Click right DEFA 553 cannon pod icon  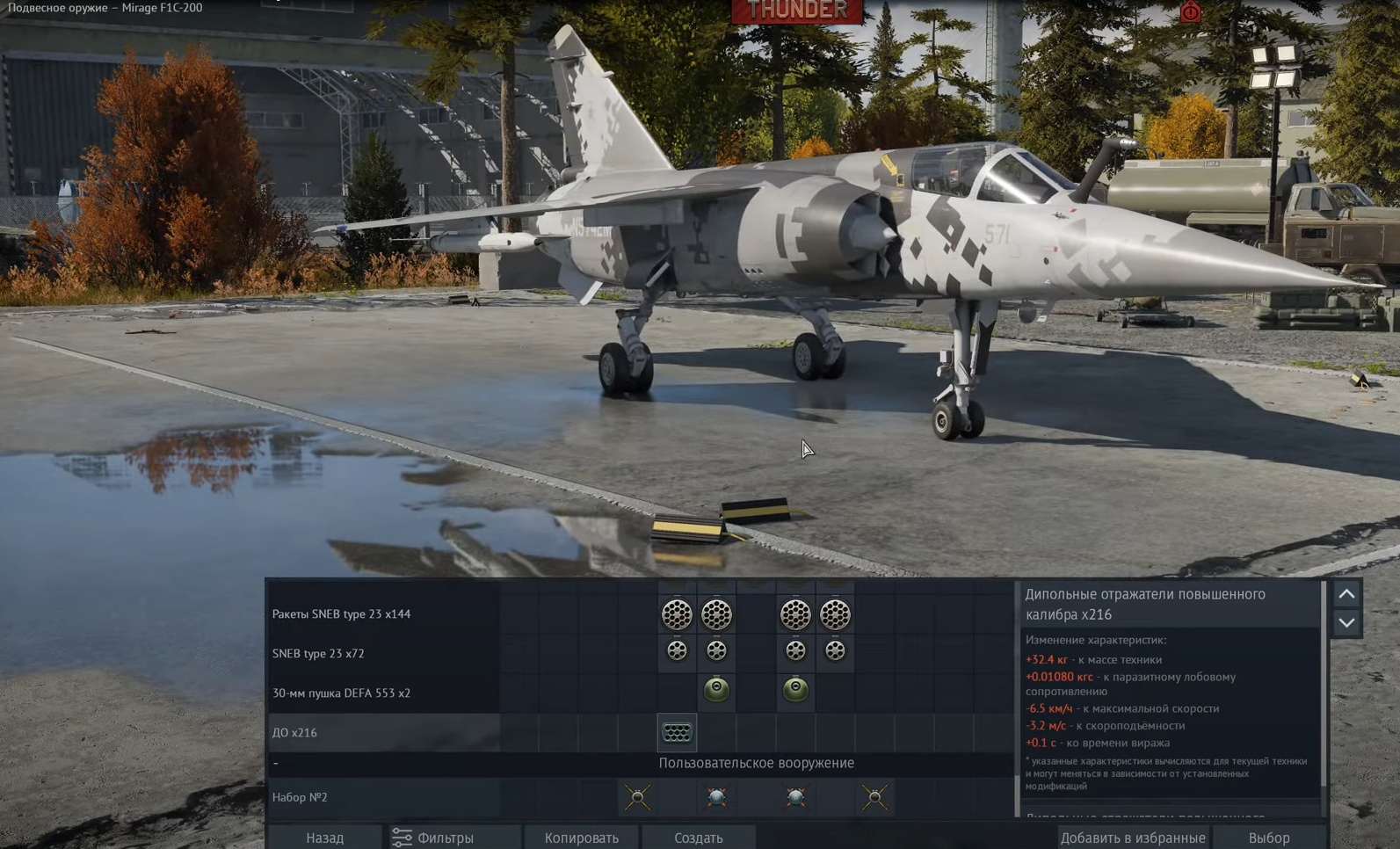pyautogui.click(x=795, y=690)
